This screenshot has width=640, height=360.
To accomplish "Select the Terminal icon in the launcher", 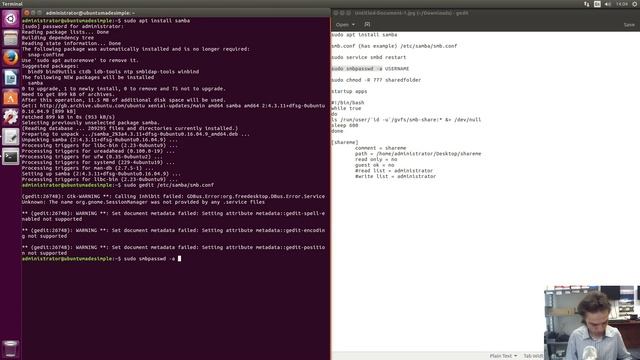I will 10,157.
